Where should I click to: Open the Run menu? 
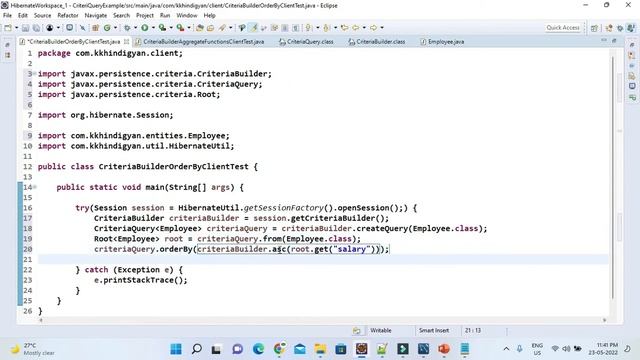(x=165, y=16)
